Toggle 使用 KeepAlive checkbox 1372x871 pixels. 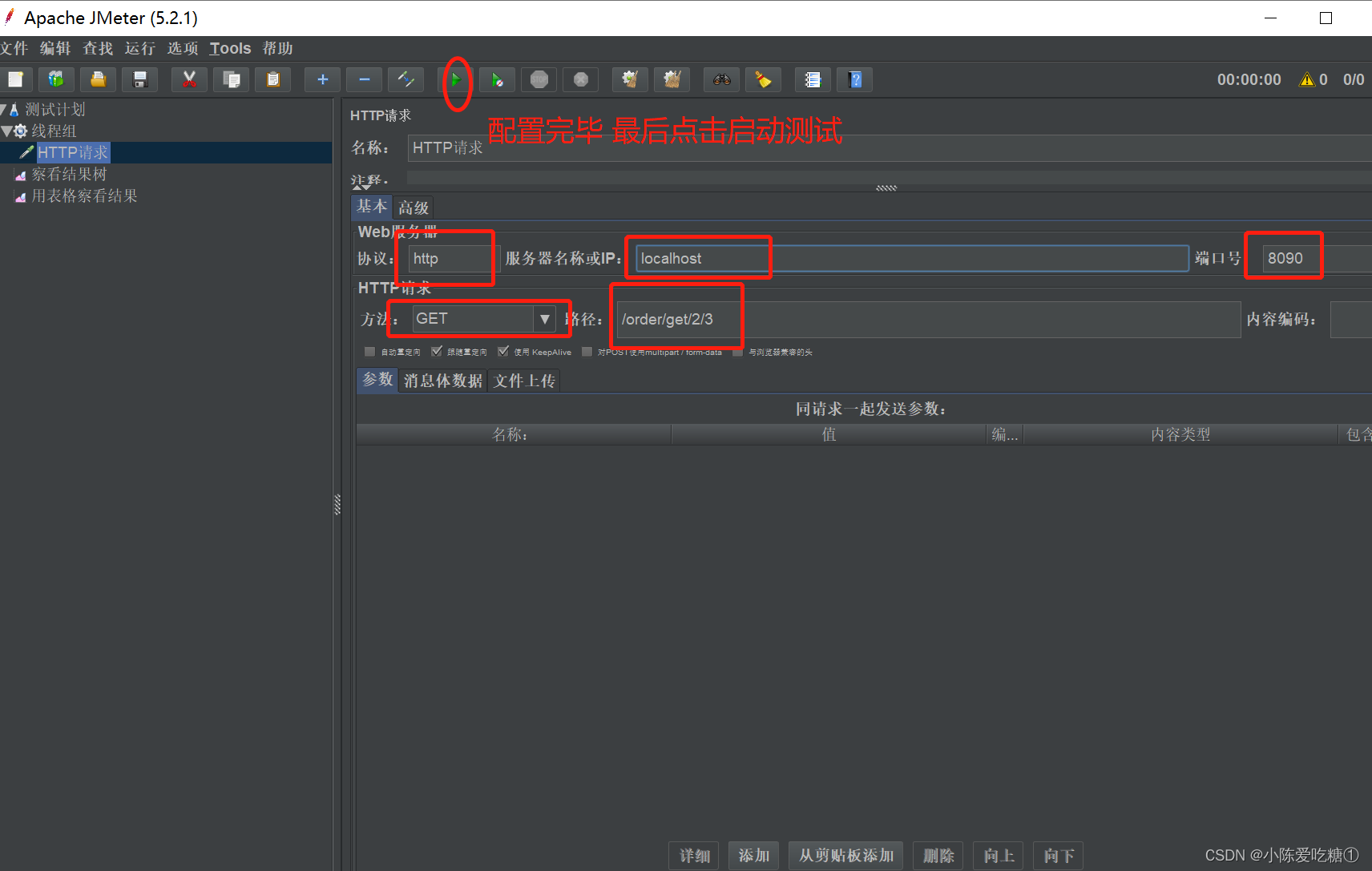click(x=503, y=352)
